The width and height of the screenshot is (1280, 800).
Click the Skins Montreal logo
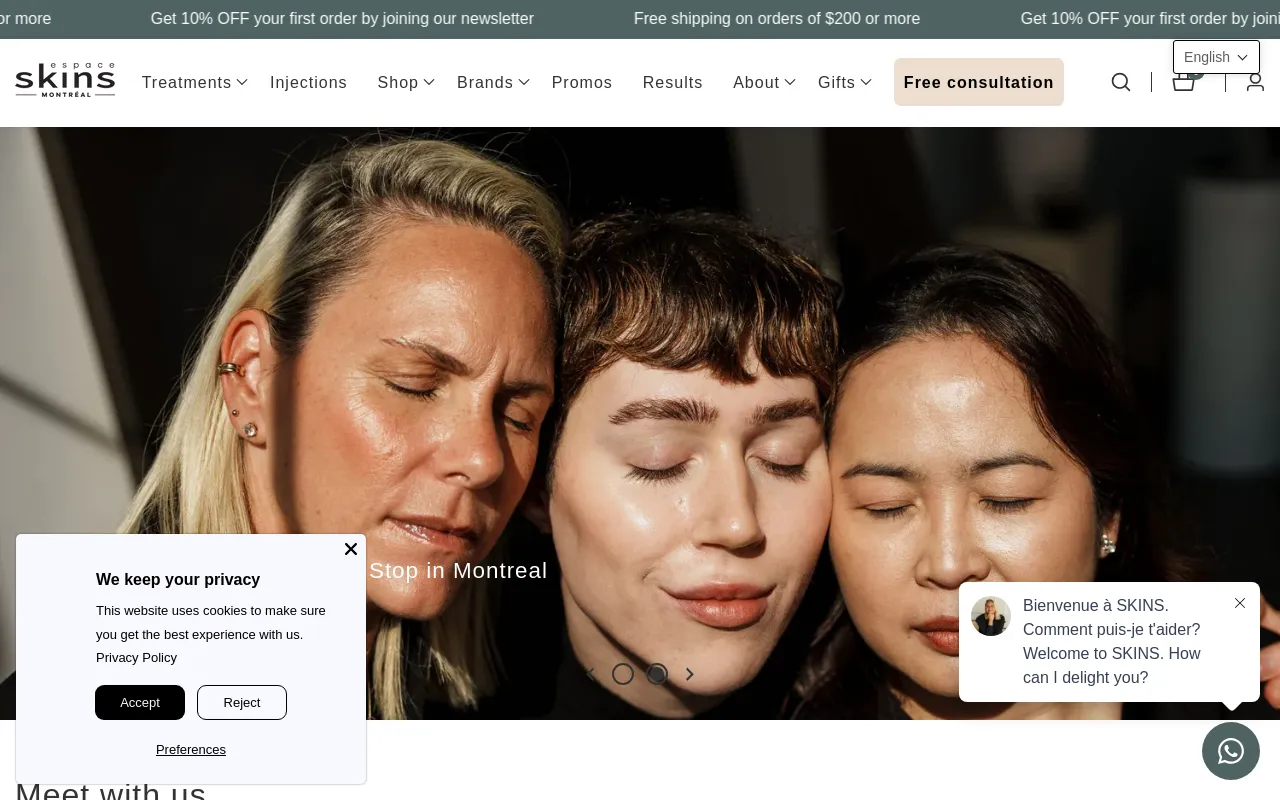tap(64, 80)
